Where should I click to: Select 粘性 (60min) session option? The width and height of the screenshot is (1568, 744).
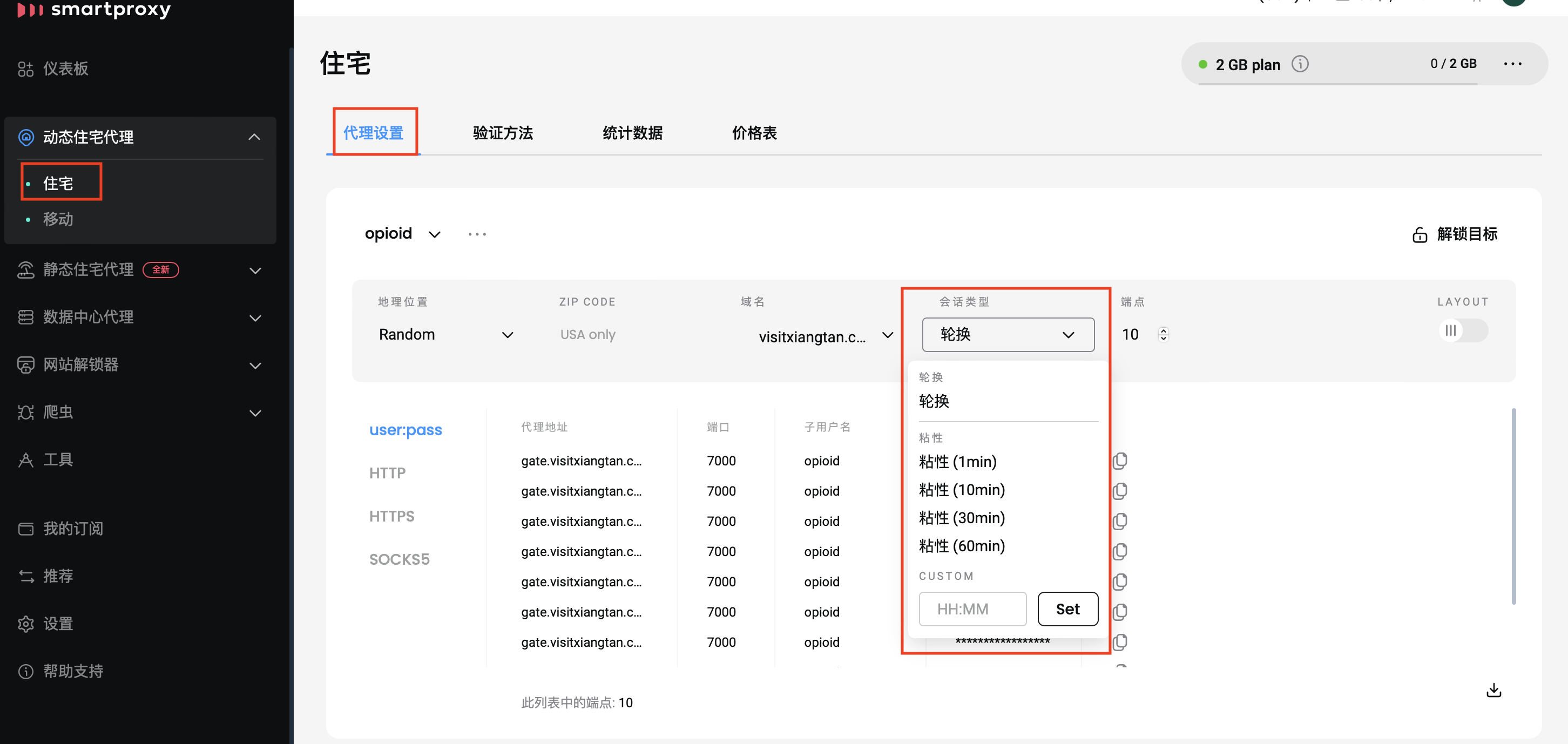pyautogui.click(x=962, y=545)
